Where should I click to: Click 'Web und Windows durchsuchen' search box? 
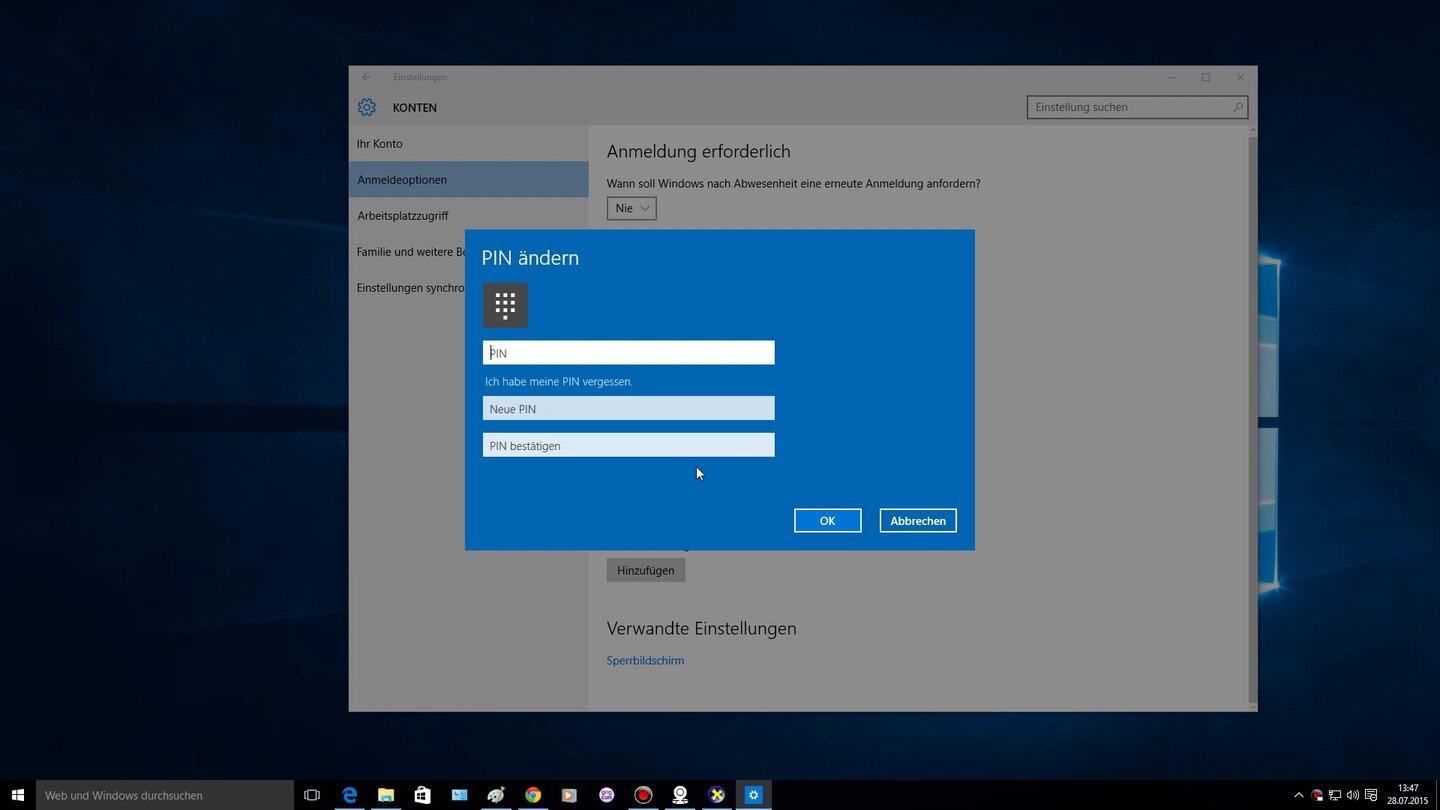coord(165,795)
